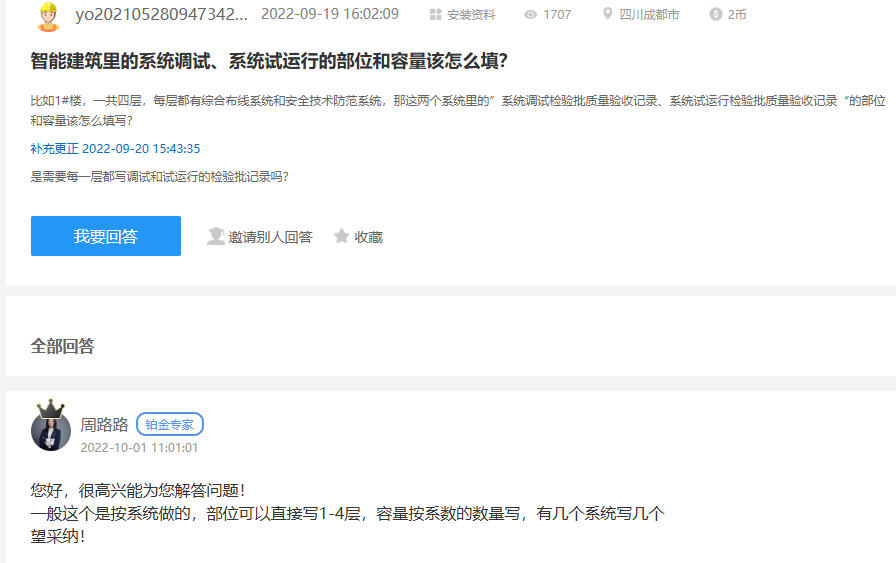
Task: Click the 补充更正 timestamp line
Action: 116,149
